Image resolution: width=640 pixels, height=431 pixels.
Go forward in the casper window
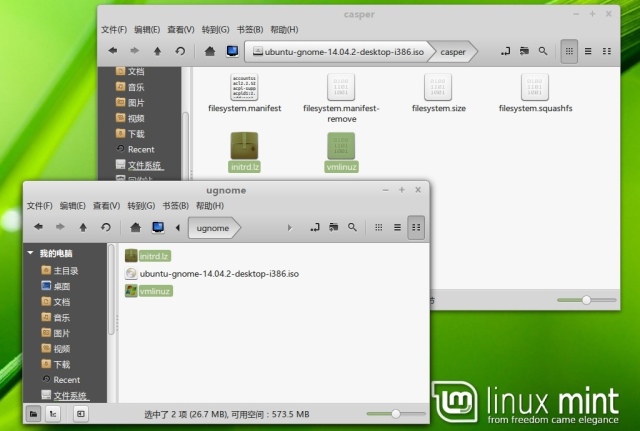pyautogui.click(x=134, y=51)
